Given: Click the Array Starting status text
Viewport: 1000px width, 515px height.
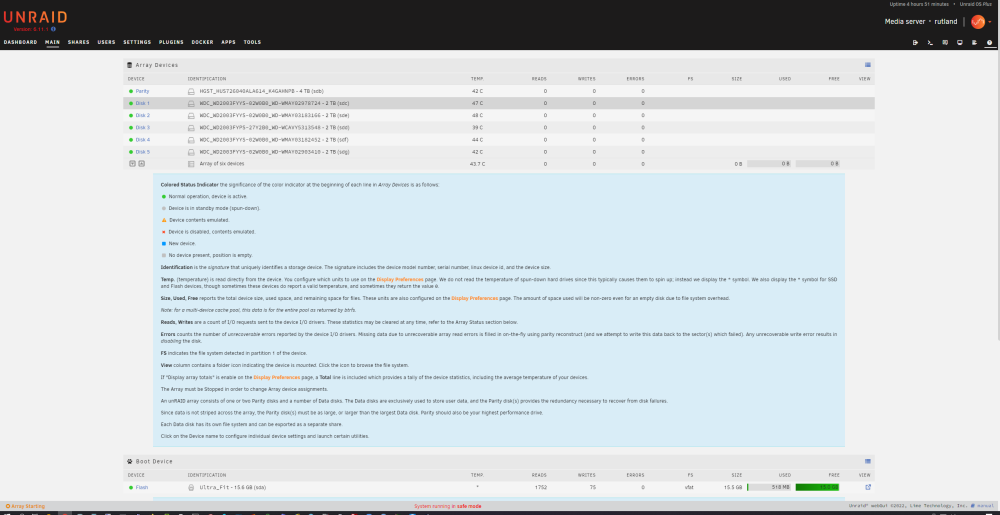Looking at the screenshot, I should click(x=25, y=506).
